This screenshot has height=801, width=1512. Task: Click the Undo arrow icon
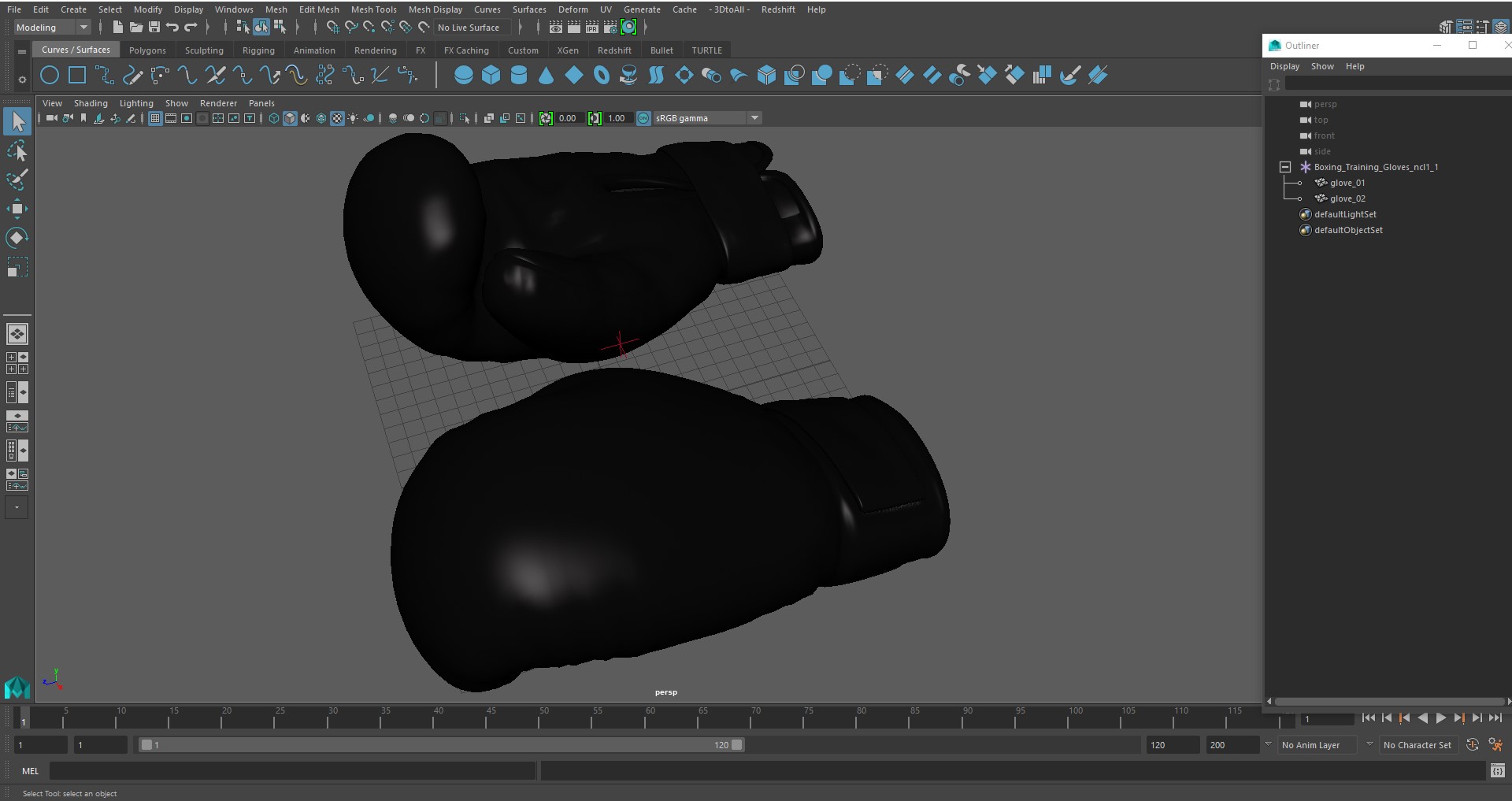pos(172,28)
